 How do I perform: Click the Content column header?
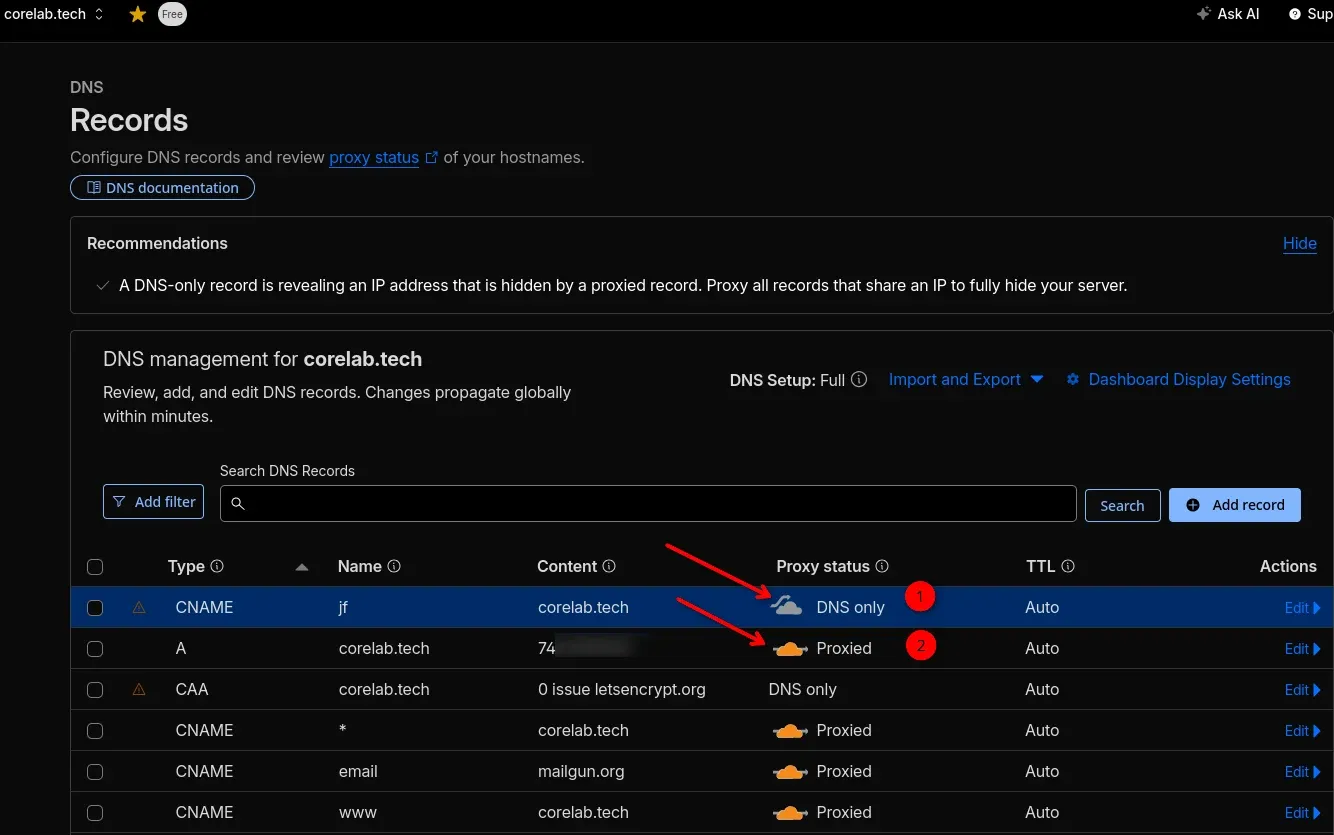click(x=567, y=566)
